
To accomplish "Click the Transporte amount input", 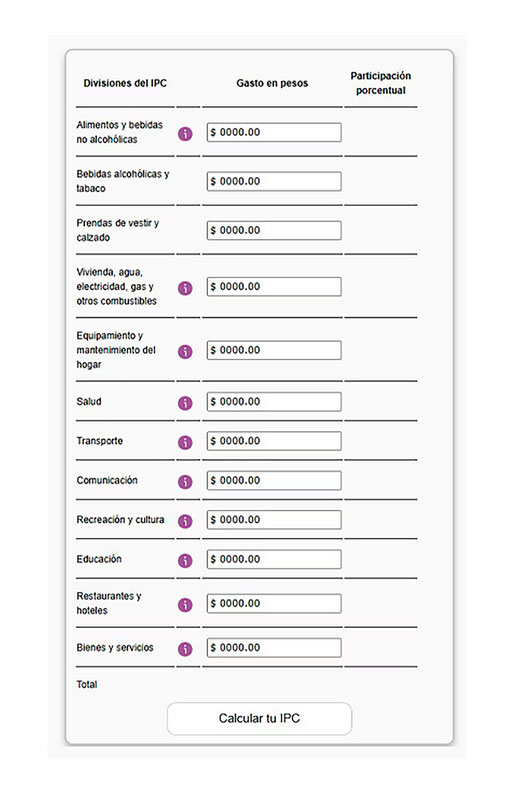I will pyautogui.click(x=274, y=441).
